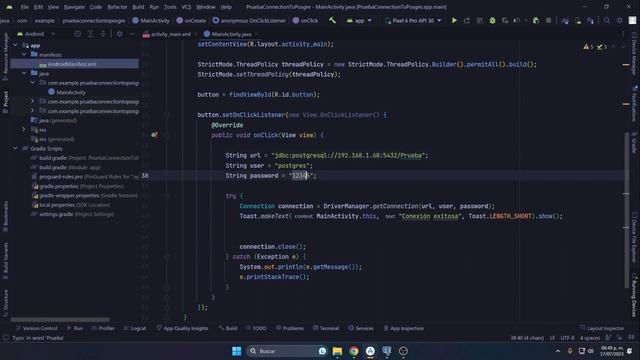Click Collapse All in Project panel toolbar
Viewport: 640px width, 360px height.
(x=103, y=34)
